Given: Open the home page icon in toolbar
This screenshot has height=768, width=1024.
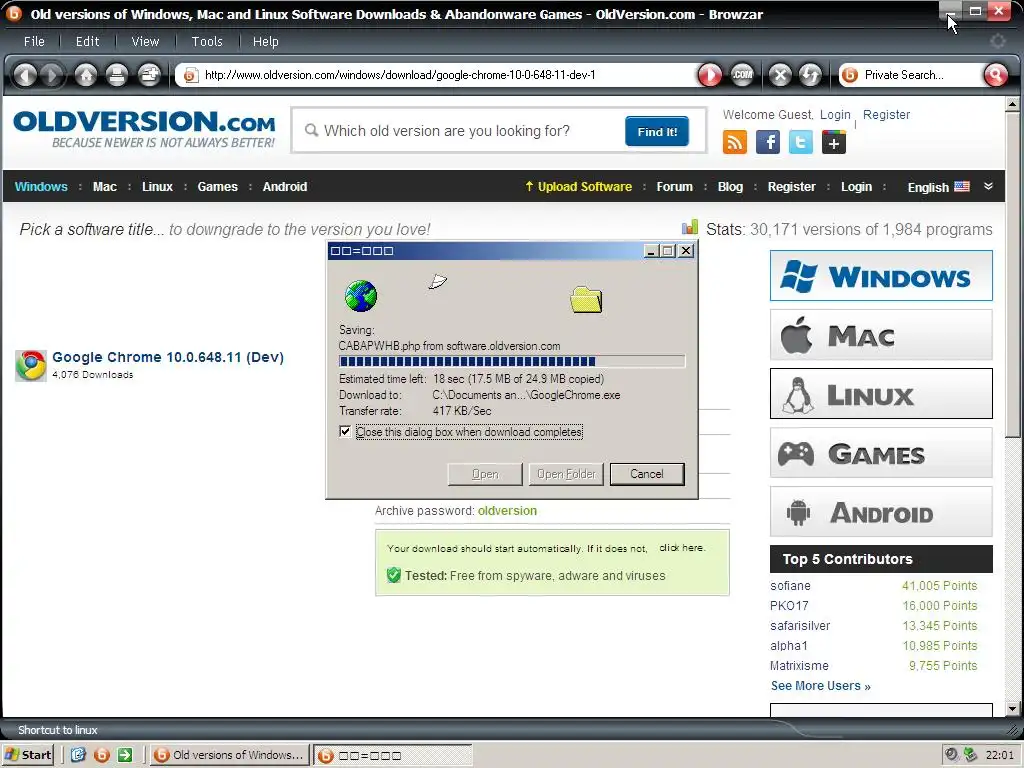Looking at the screenshot, I should click(86, 75).
